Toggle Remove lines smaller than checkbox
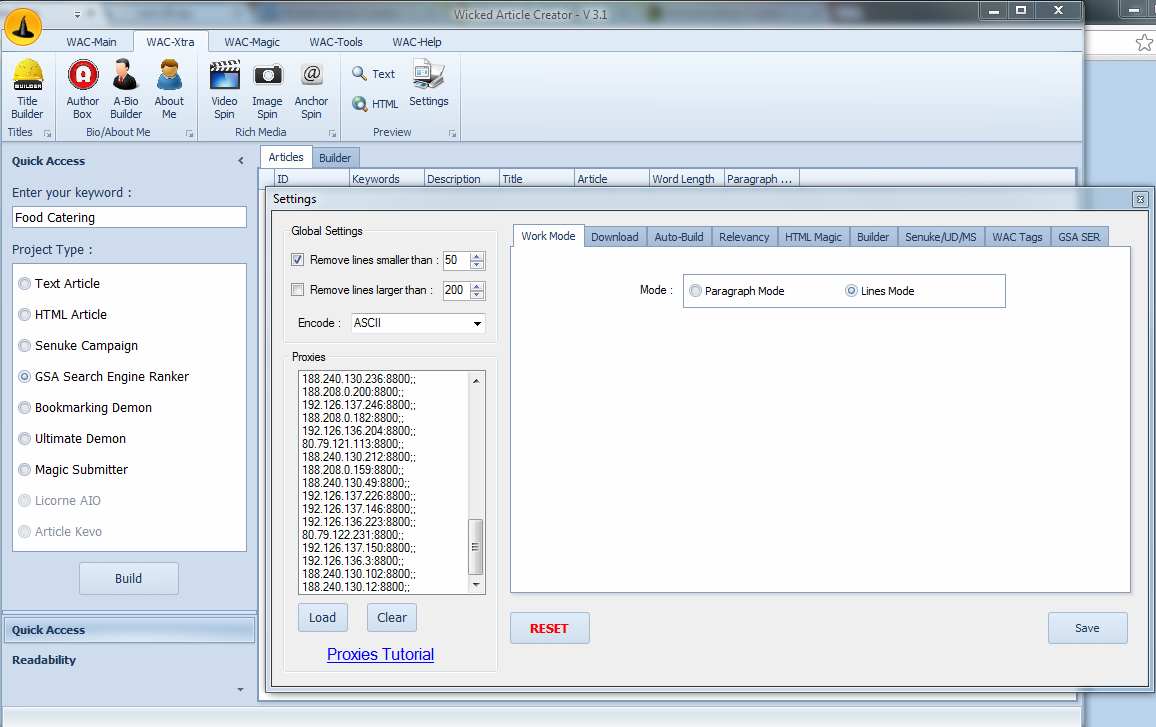The height and width of the screenshot is (727, 1156). pyautogui.click(x=297, y=260)
